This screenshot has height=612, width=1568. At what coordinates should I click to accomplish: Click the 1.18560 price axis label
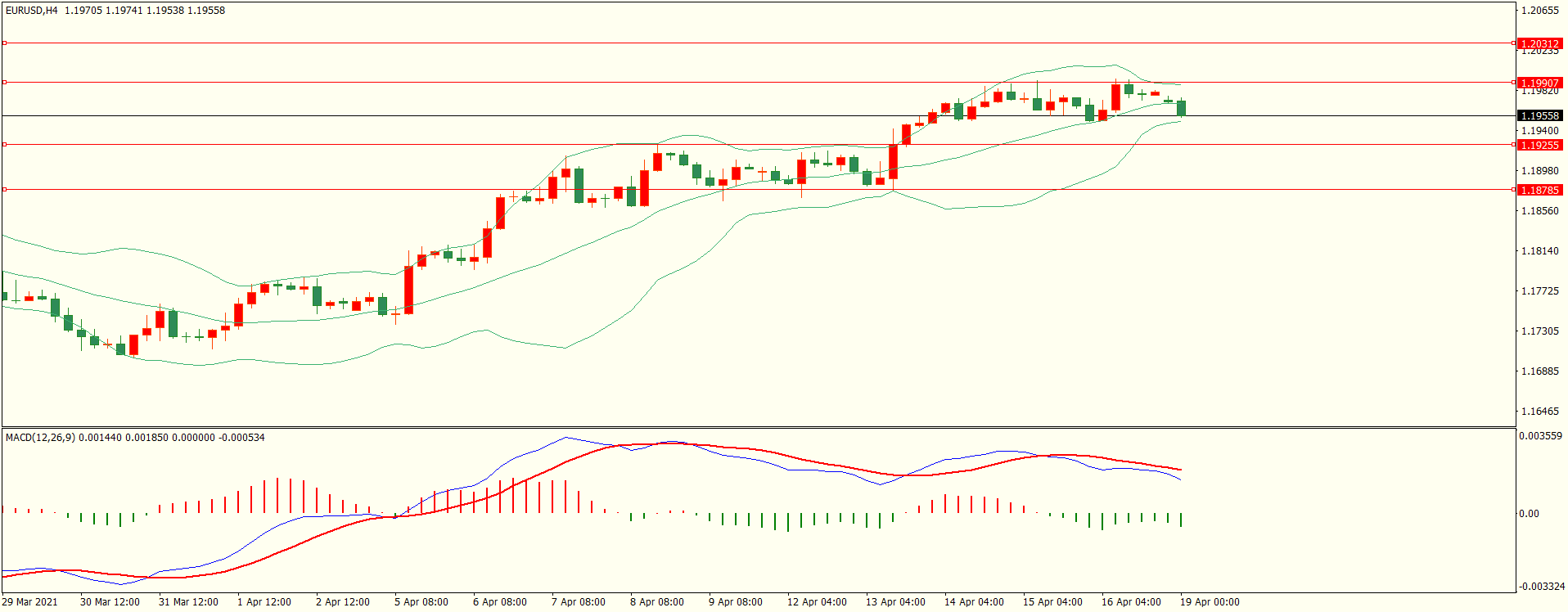click(1539, 211)
